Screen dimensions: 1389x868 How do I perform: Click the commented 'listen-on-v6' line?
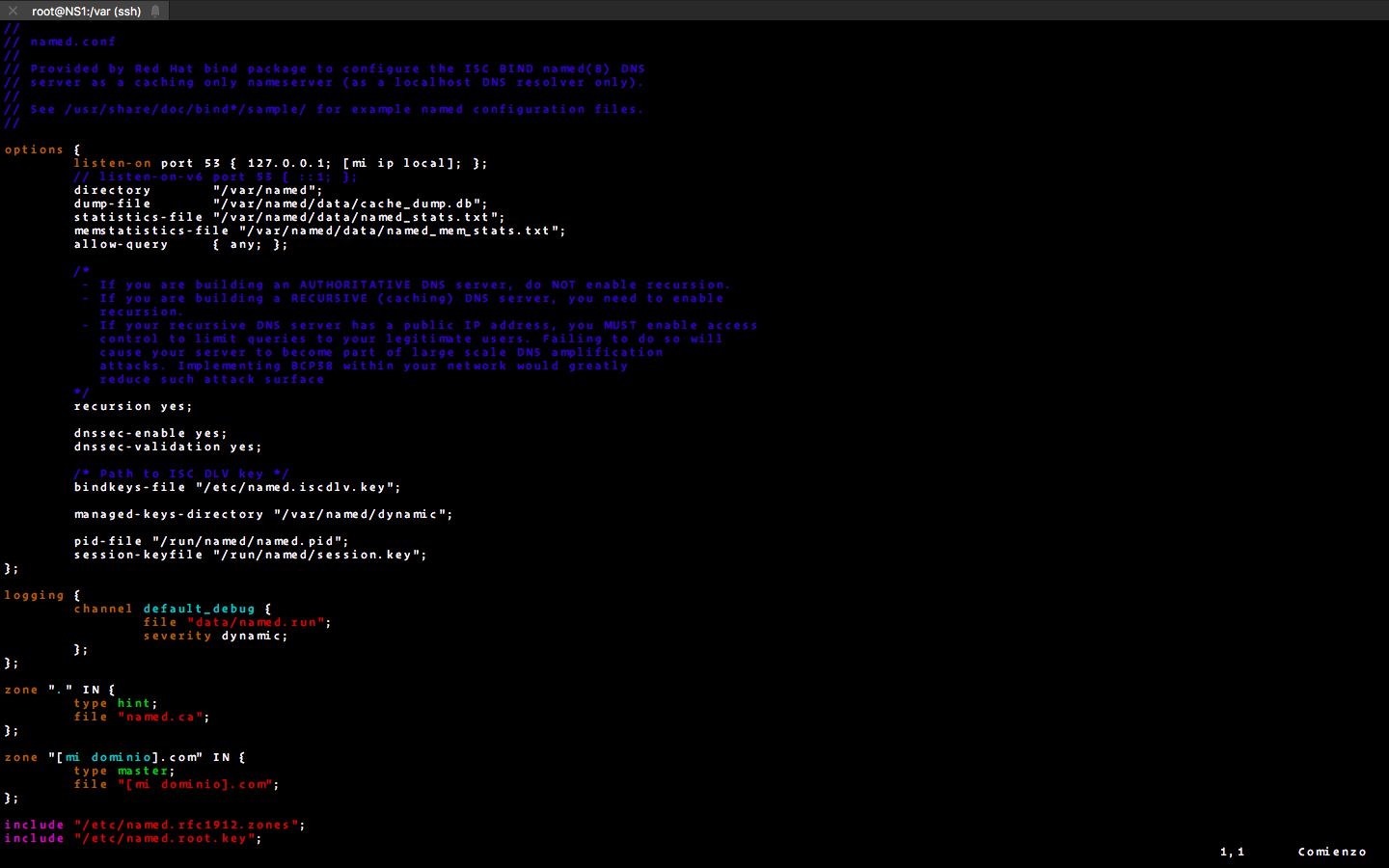click(215, 176)
